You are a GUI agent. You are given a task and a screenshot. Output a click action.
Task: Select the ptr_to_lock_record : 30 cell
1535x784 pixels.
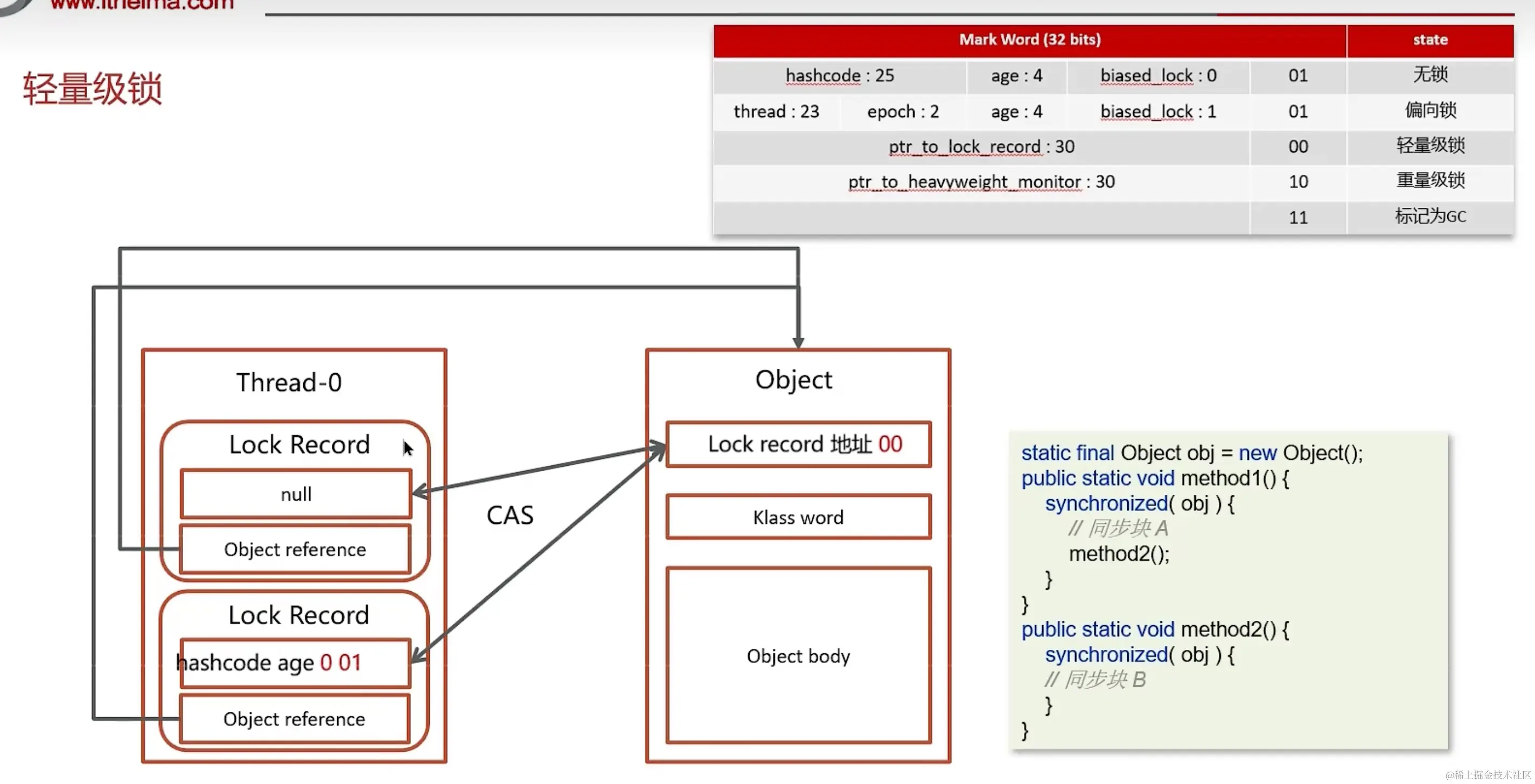point(981,146)
